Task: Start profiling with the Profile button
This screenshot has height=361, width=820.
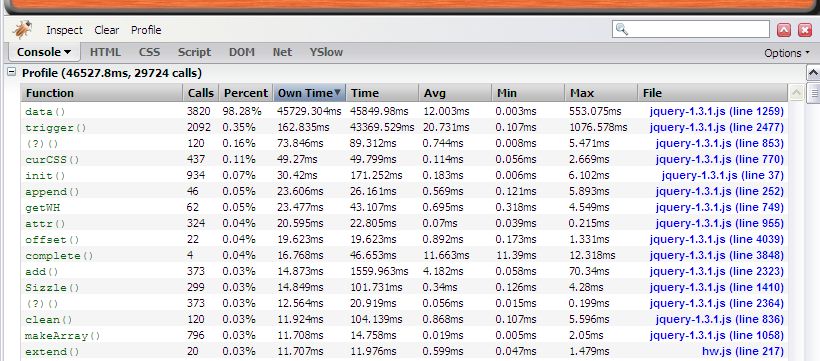Action: click(146, 30)
